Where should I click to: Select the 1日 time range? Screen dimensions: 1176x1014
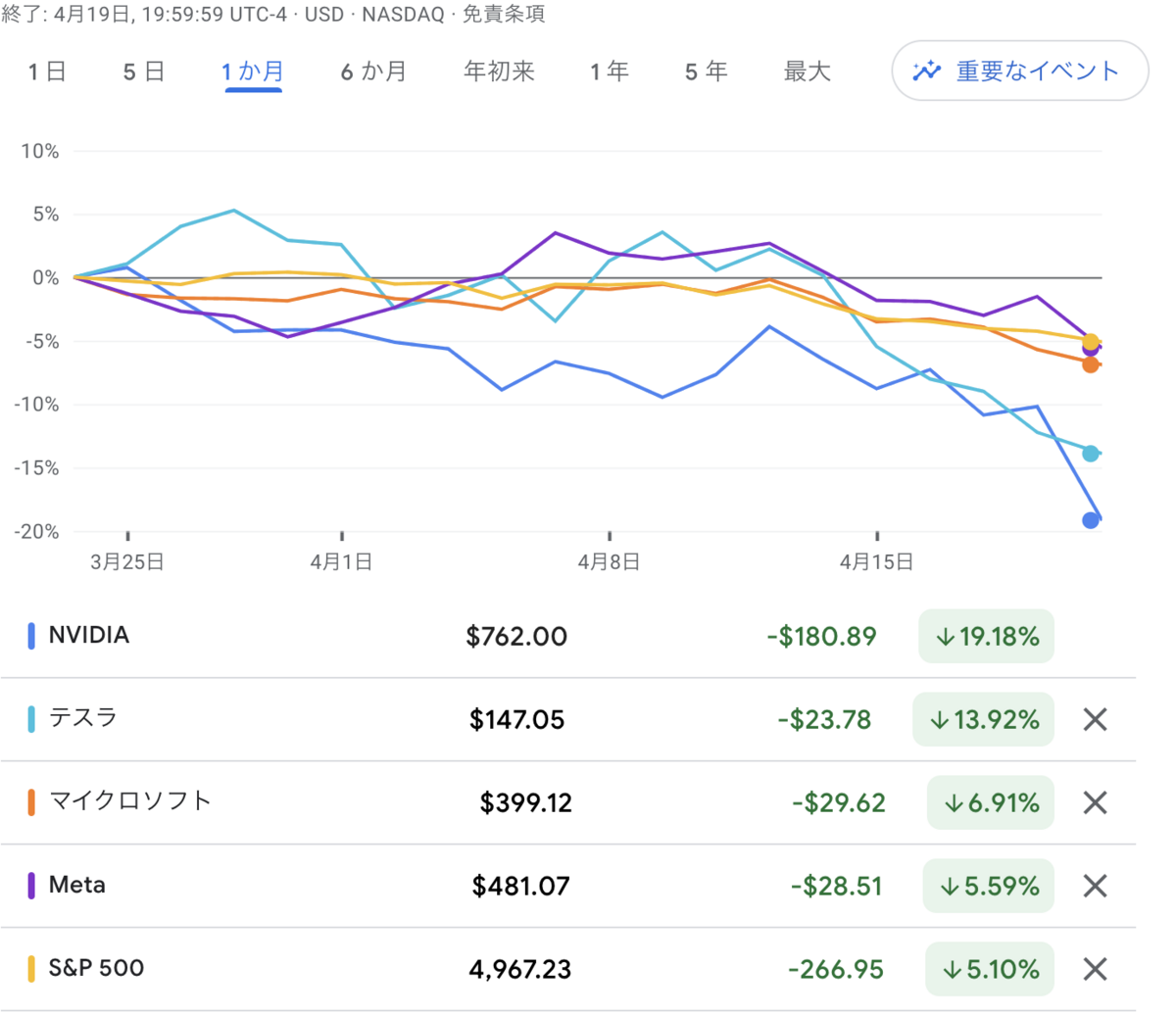pos(47,72)
